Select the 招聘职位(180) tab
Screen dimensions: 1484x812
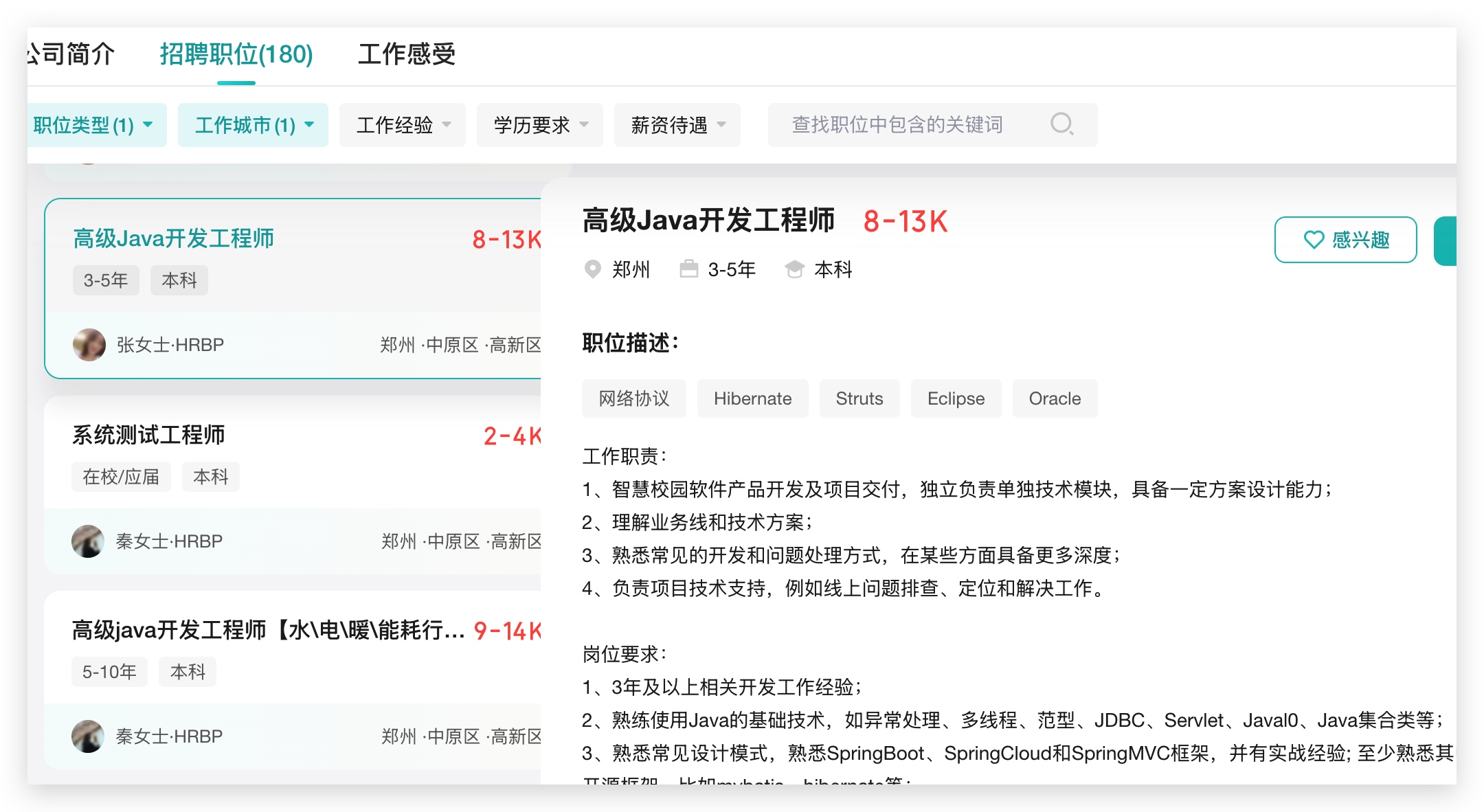pyautogui.click(x=236, y=54)
